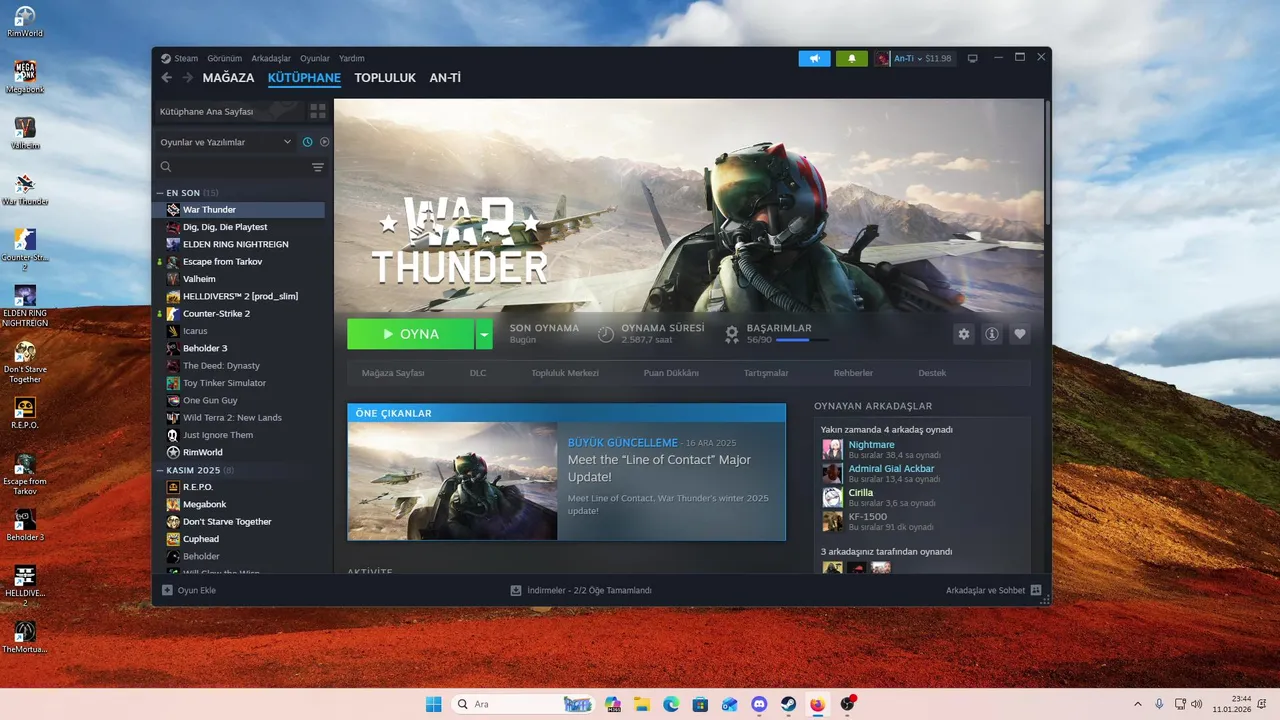Open Megabonk desktop shortcut
This screenshot has width=1280, height=720.
pos(25,77)
